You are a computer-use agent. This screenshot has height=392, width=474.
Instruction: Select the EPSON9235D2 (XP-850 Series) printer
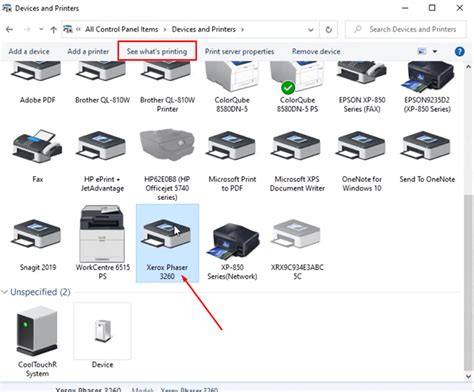pyautogui.click(x=427, y=77)
